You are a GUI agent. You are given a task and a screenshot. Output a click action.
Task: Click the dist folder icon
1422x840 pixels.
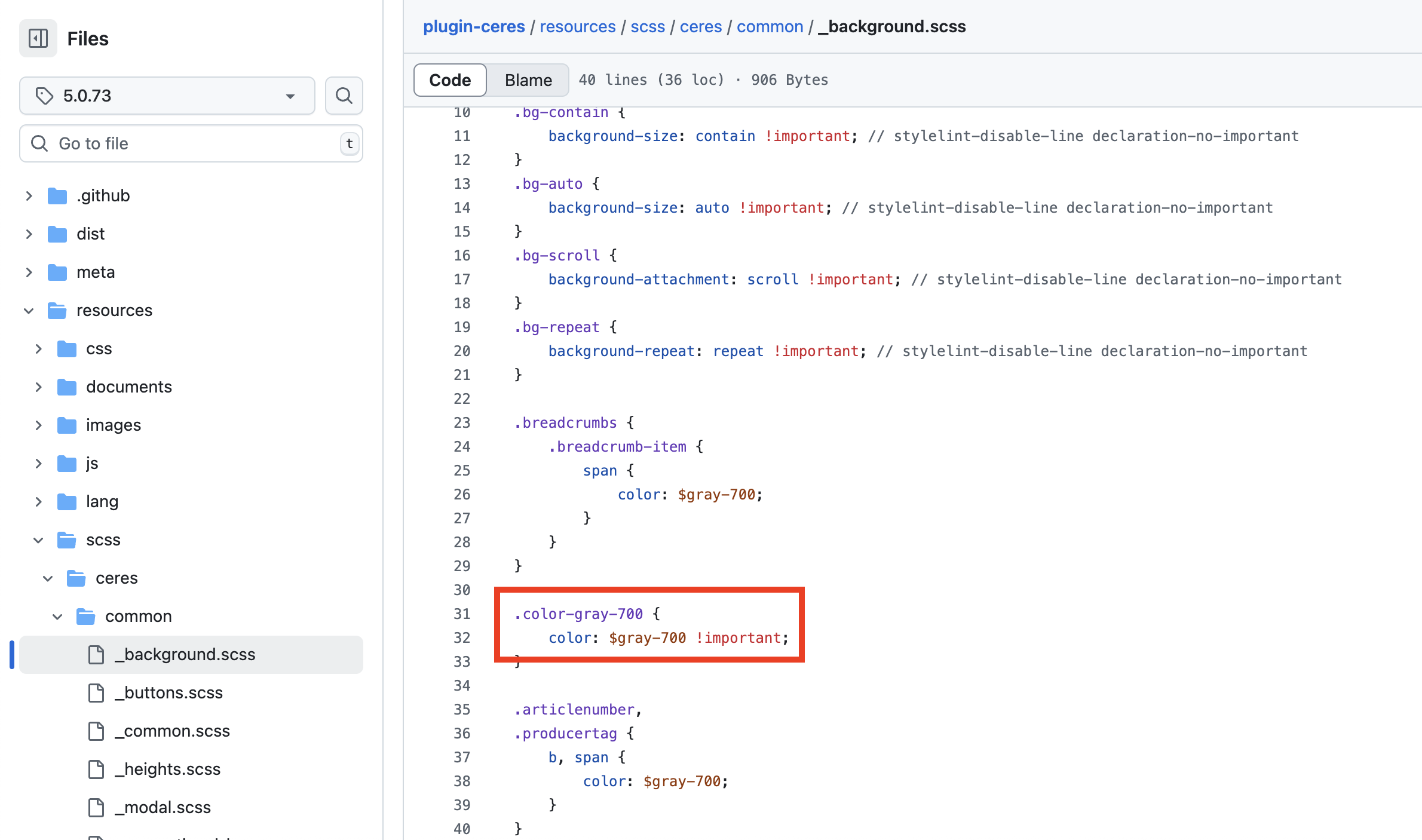[x=57, y=234]
